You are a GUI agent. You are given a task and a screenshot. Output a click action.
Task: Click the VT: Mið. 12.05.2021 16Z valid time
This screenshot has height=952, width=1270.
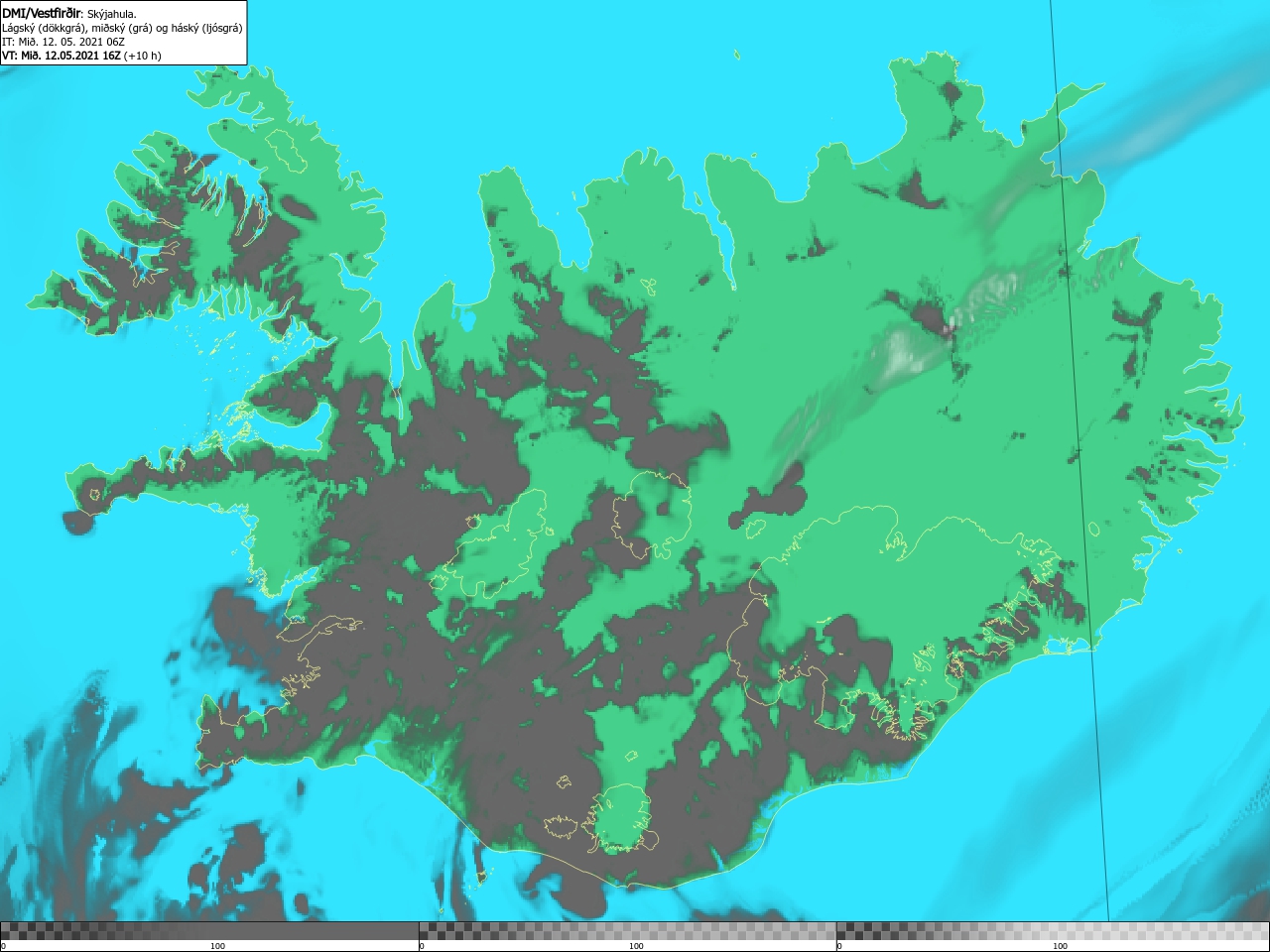62,56
